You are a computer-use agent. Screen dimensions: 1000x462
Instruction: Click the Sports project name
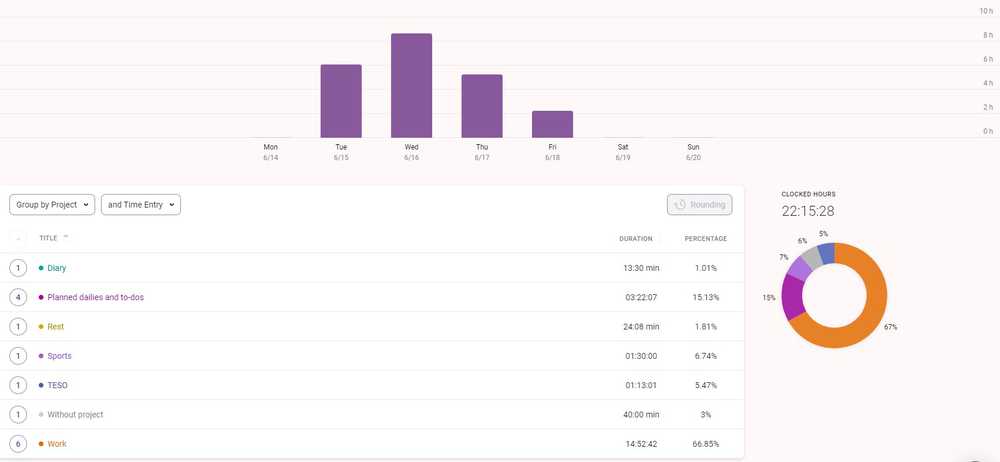pos(59,356)
